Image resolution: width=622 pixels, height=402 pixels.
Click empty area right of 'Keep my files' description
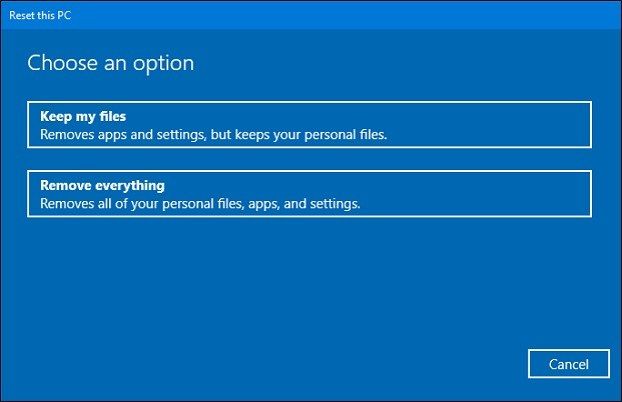488,135
